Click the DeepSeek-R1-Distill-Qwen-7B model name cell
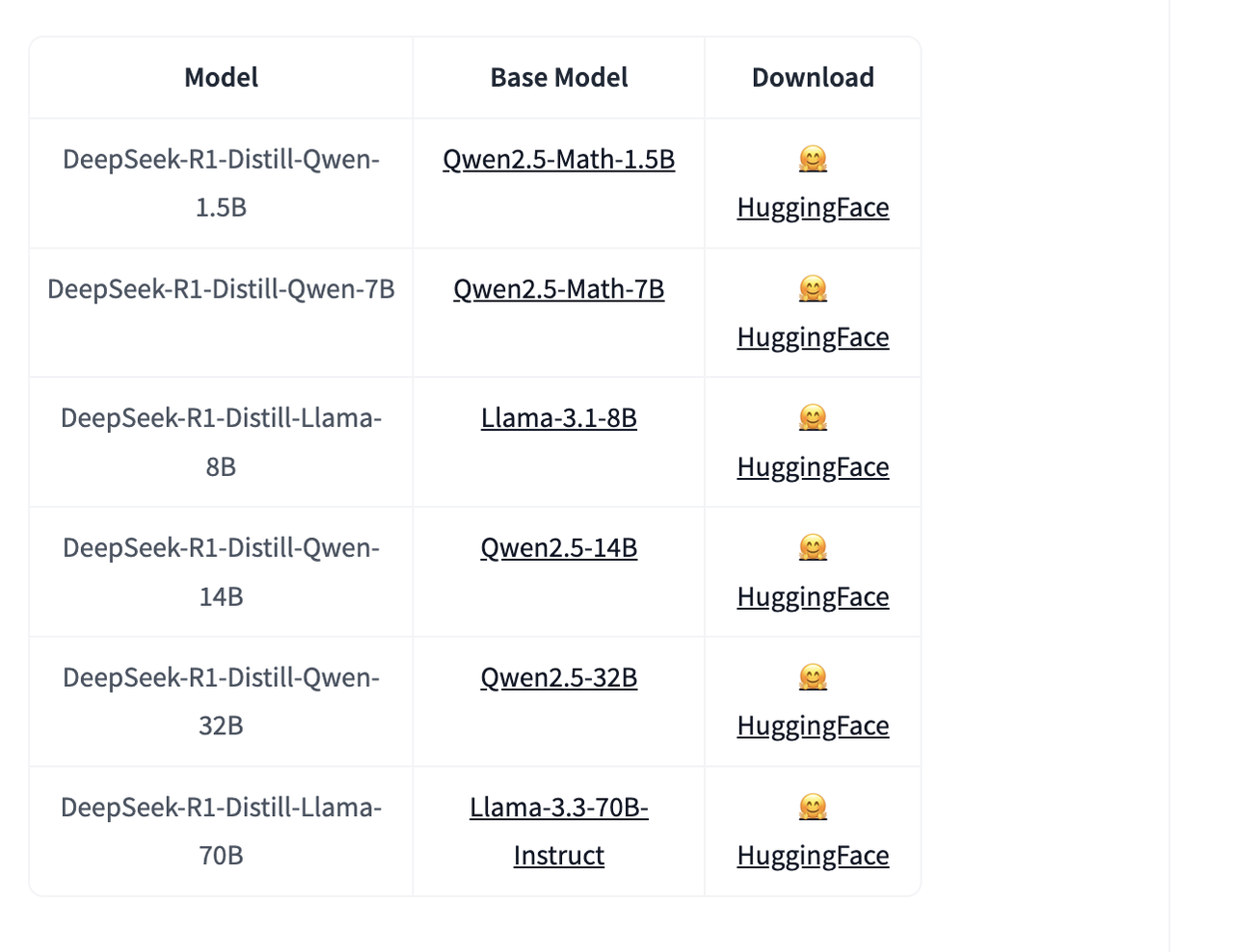 [221, 289]
